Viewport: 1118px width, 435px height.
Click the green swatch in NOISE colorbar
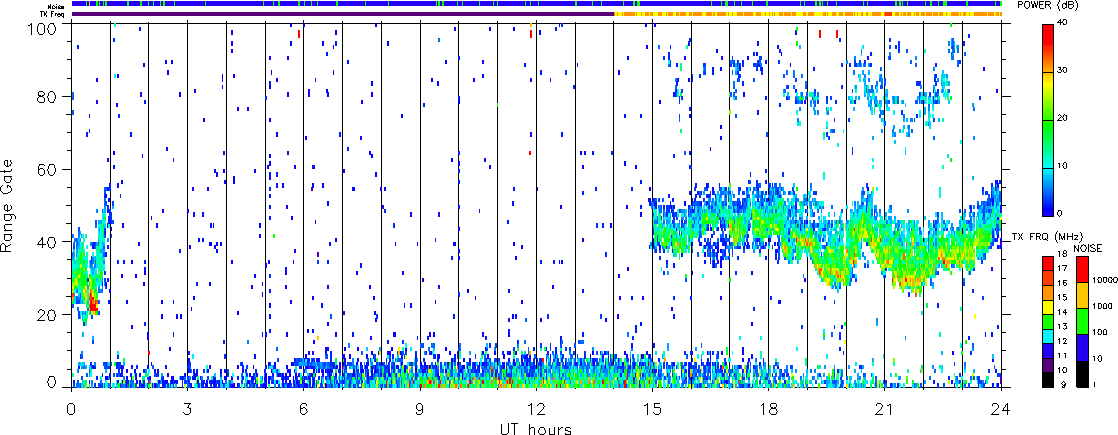1082,322
